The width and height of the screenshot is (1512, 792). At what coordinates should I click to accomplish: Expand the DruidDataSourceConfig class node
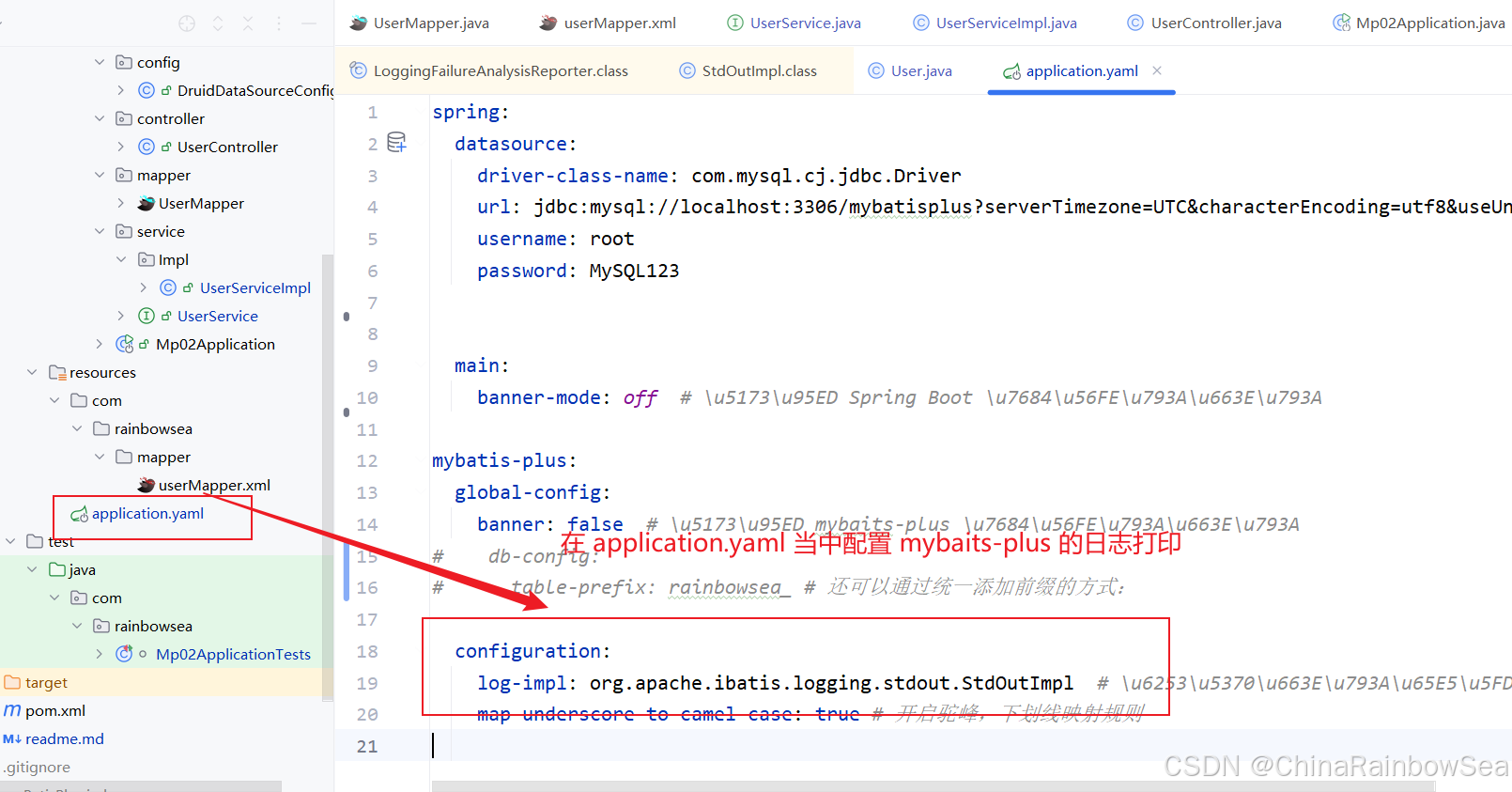click(121, 90)
